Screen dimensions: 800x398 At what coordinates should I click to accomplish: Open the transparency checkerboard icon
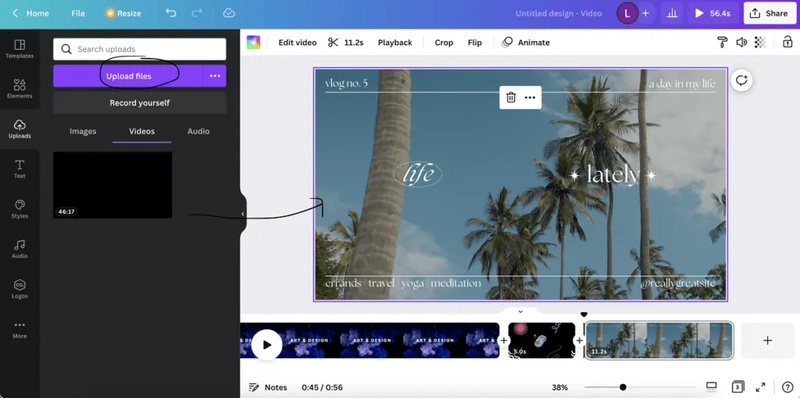coord(760,42)
